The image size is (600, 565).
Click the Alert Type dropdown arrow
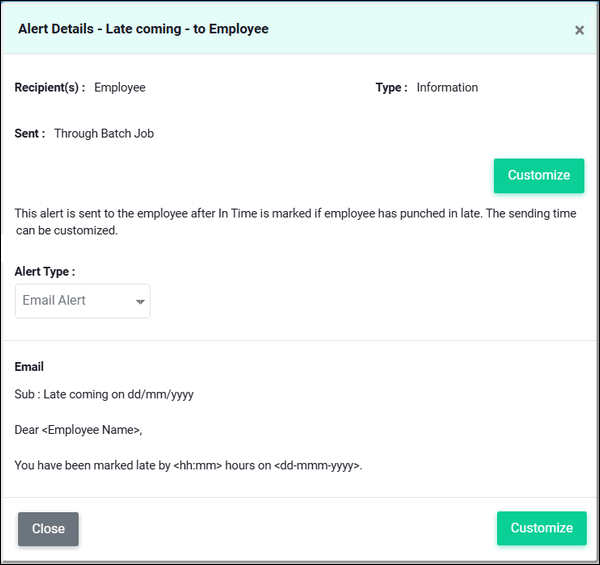141,301
